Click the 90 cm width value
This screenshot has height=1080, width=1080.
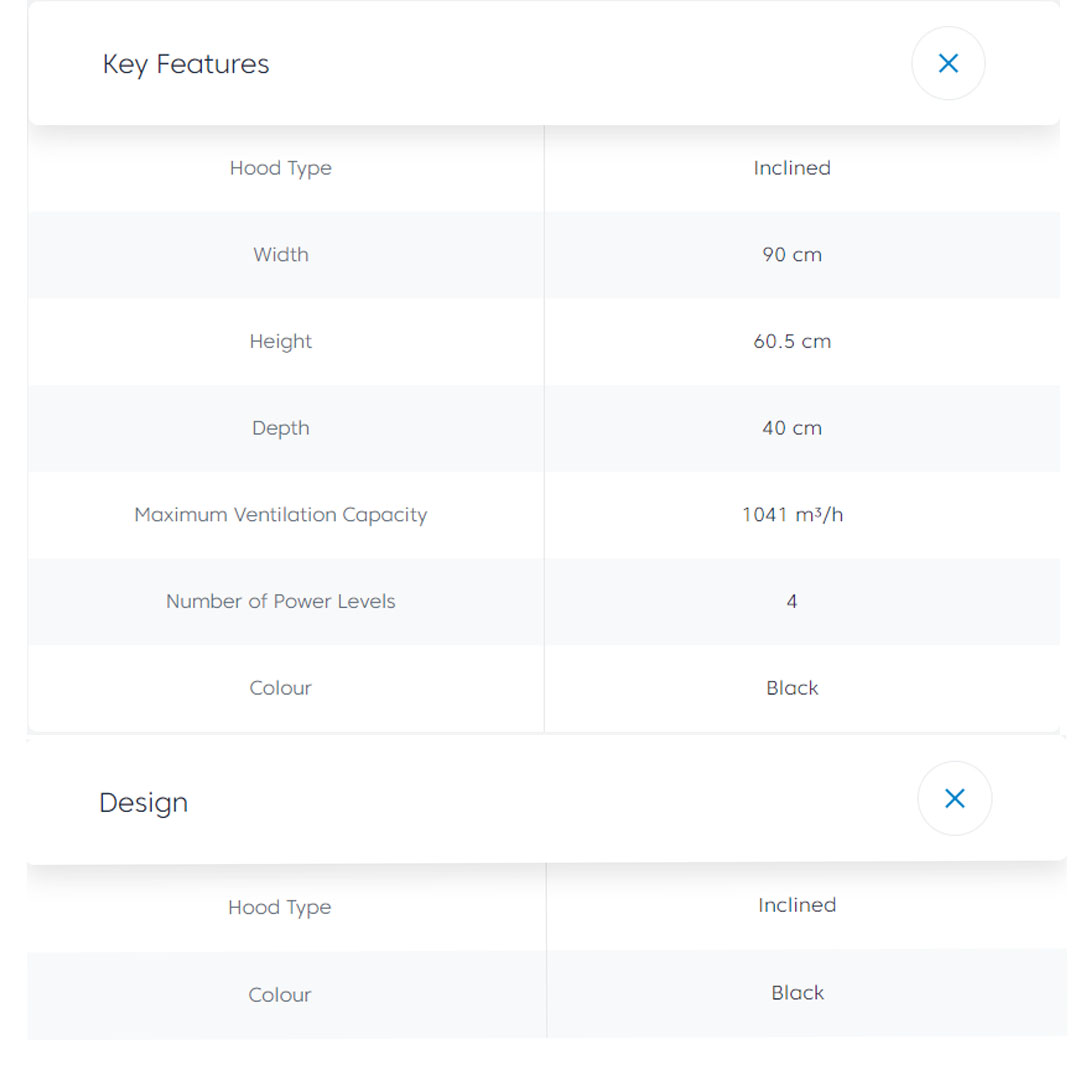click(791, 254)
